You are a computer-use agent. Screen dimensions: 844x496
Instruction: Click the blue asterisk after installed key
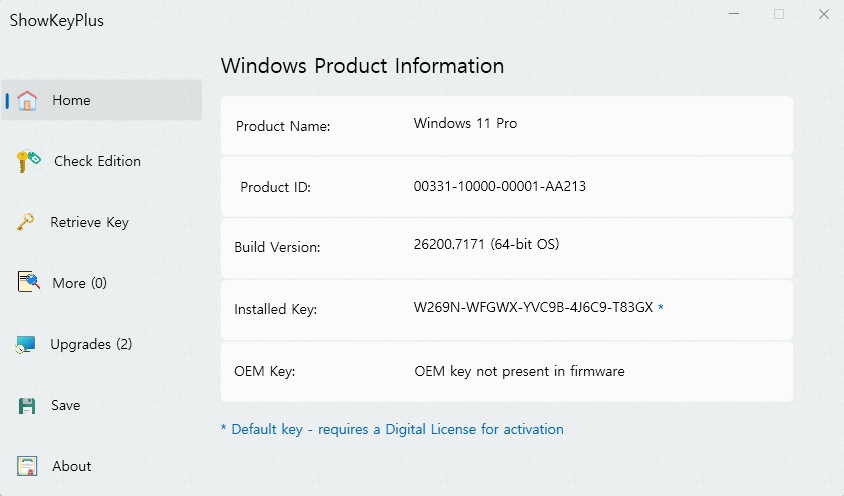[661, 307]
